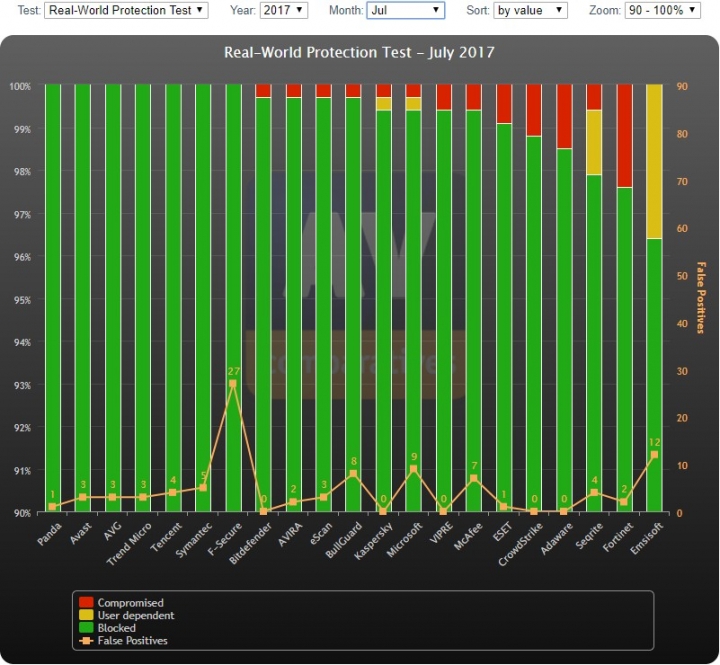
Task: Click the yellow User dependent legend swatch
Action: [86, 615]
